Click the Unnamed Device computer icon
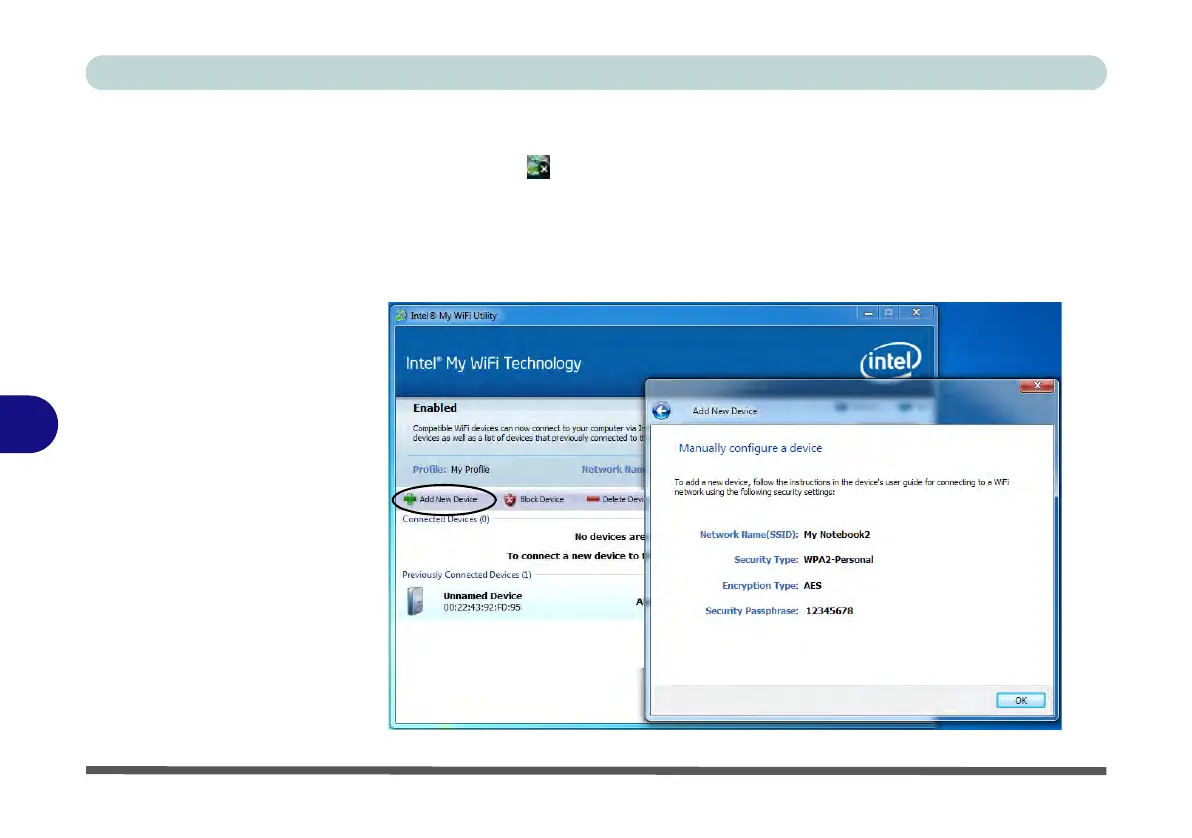This screenshot has height=838, width=1192. pyautogui.click(x=415, y=602)
